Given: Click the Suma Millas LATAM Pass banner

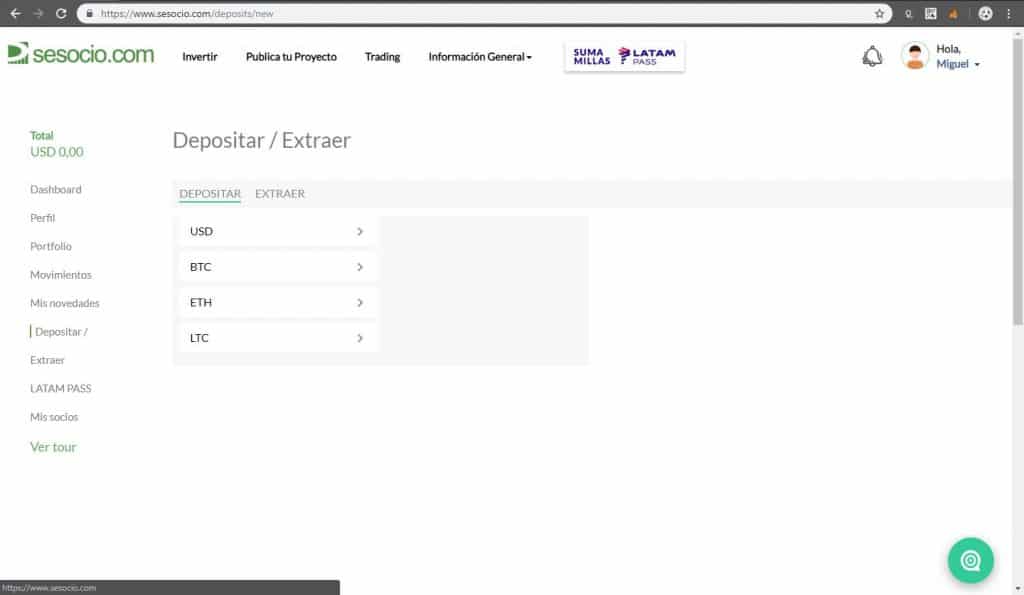Looking at the screenshot, I should (624, 57).
